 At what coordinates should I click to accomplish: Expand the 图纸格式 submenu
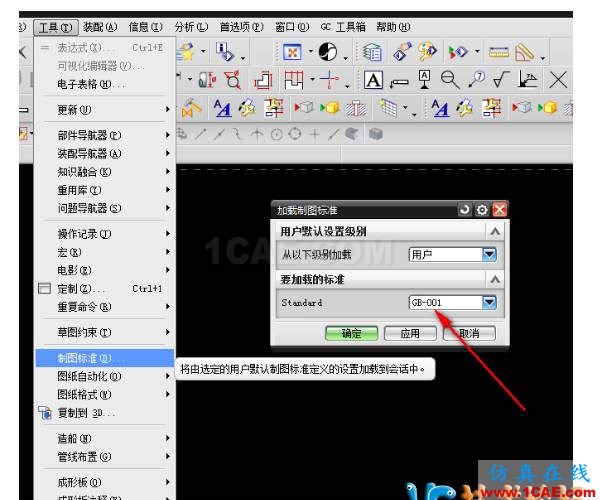pos(104,394)
